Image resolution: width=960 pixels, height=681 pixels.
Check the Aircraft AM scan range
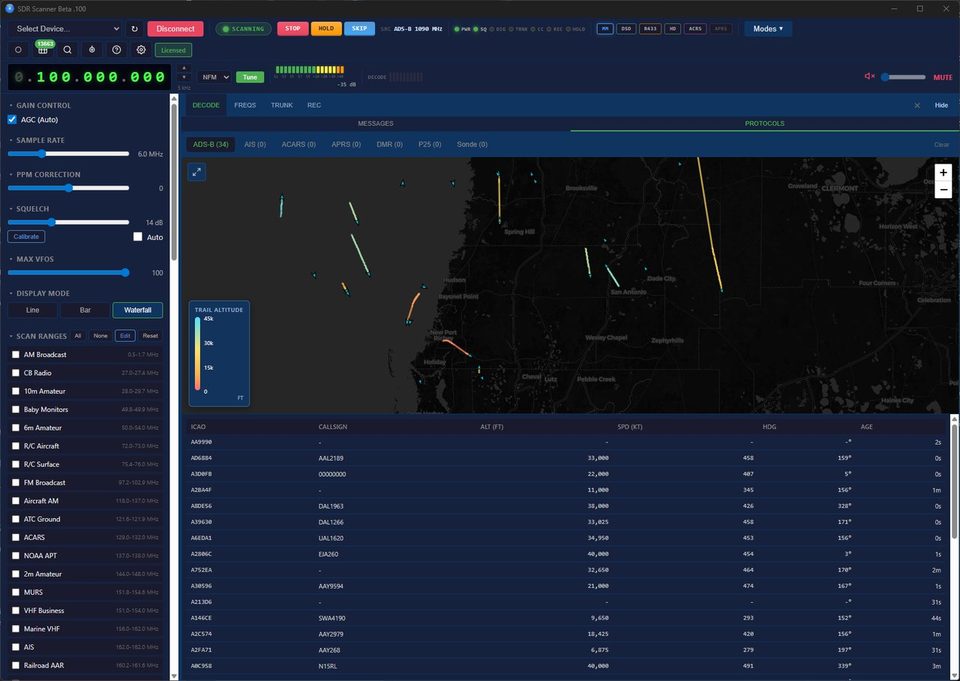pos(16,500)
